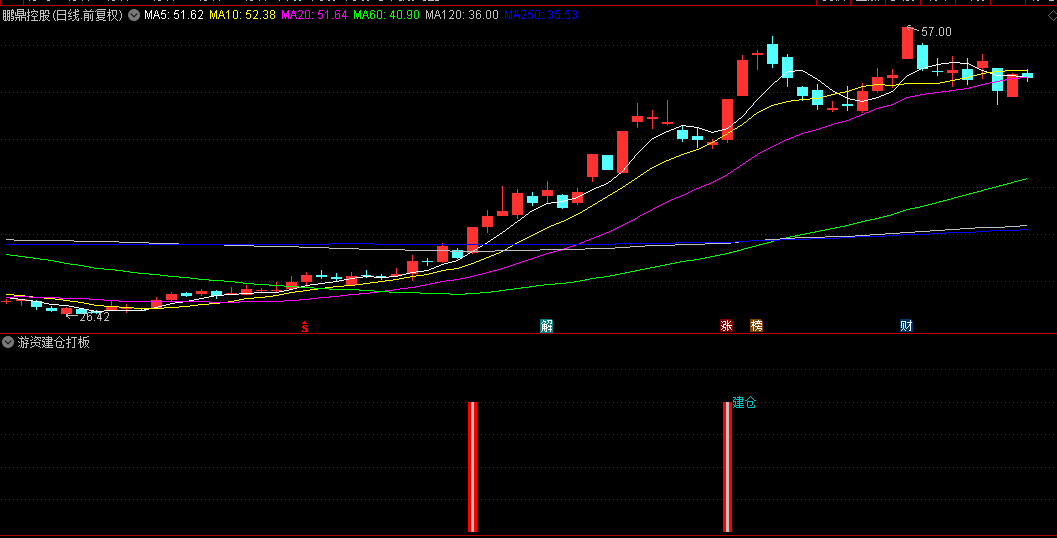Image resolution: width=1057 pixels, height=538 pixels.
Task: Click the 鹏鼎控股(日线.前复权) chart title
Action: point(63,15)
